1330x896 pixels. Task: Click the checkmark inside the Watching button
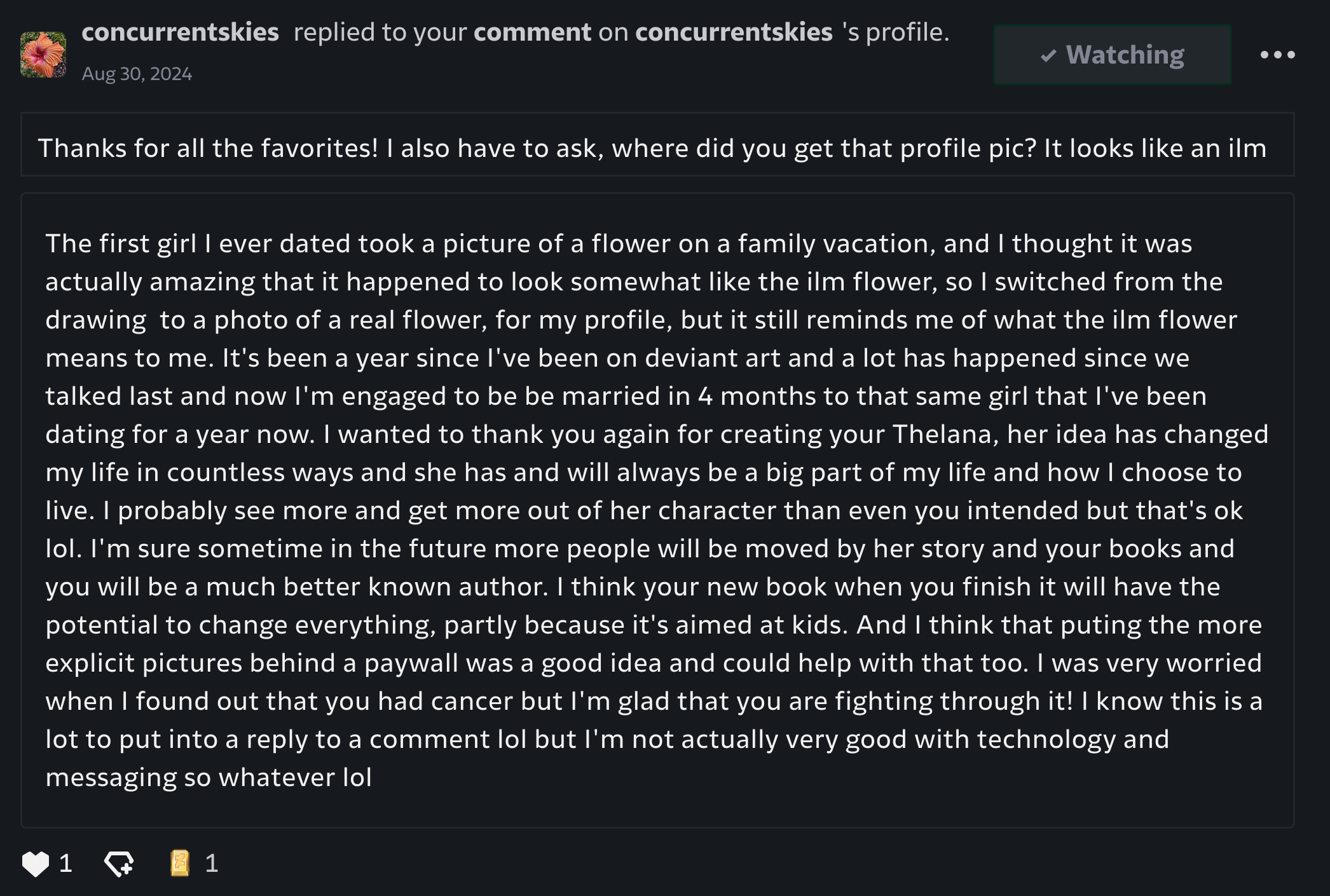click(1048, 56)
